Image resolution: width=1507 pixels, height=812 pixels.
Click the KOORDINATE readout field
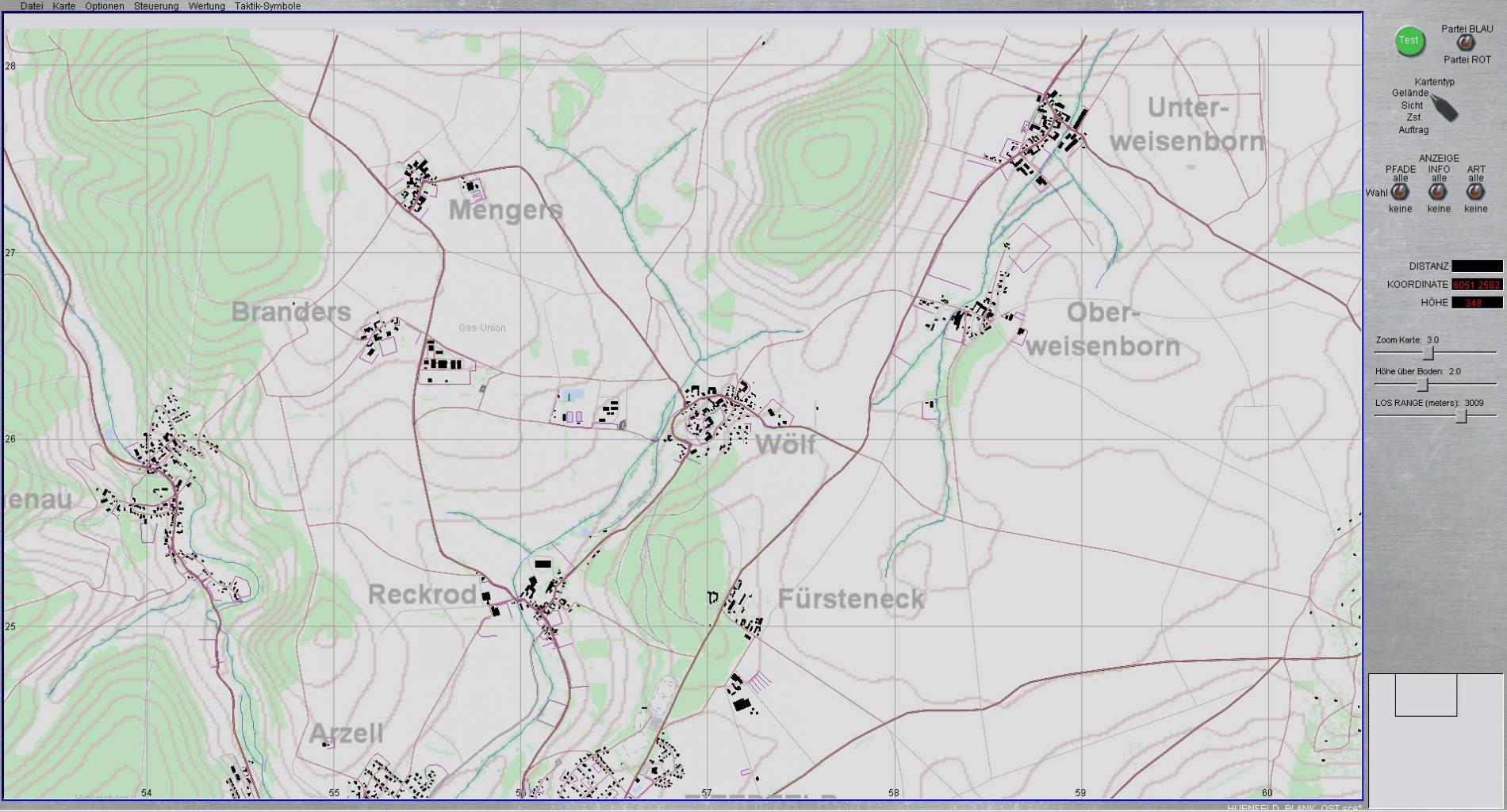(1477, 285)
